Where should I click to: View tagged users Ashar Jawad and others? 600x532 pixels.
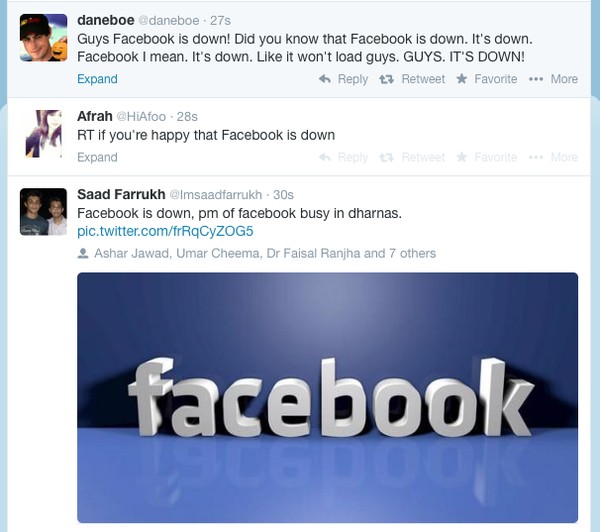(x=265, y=253)
